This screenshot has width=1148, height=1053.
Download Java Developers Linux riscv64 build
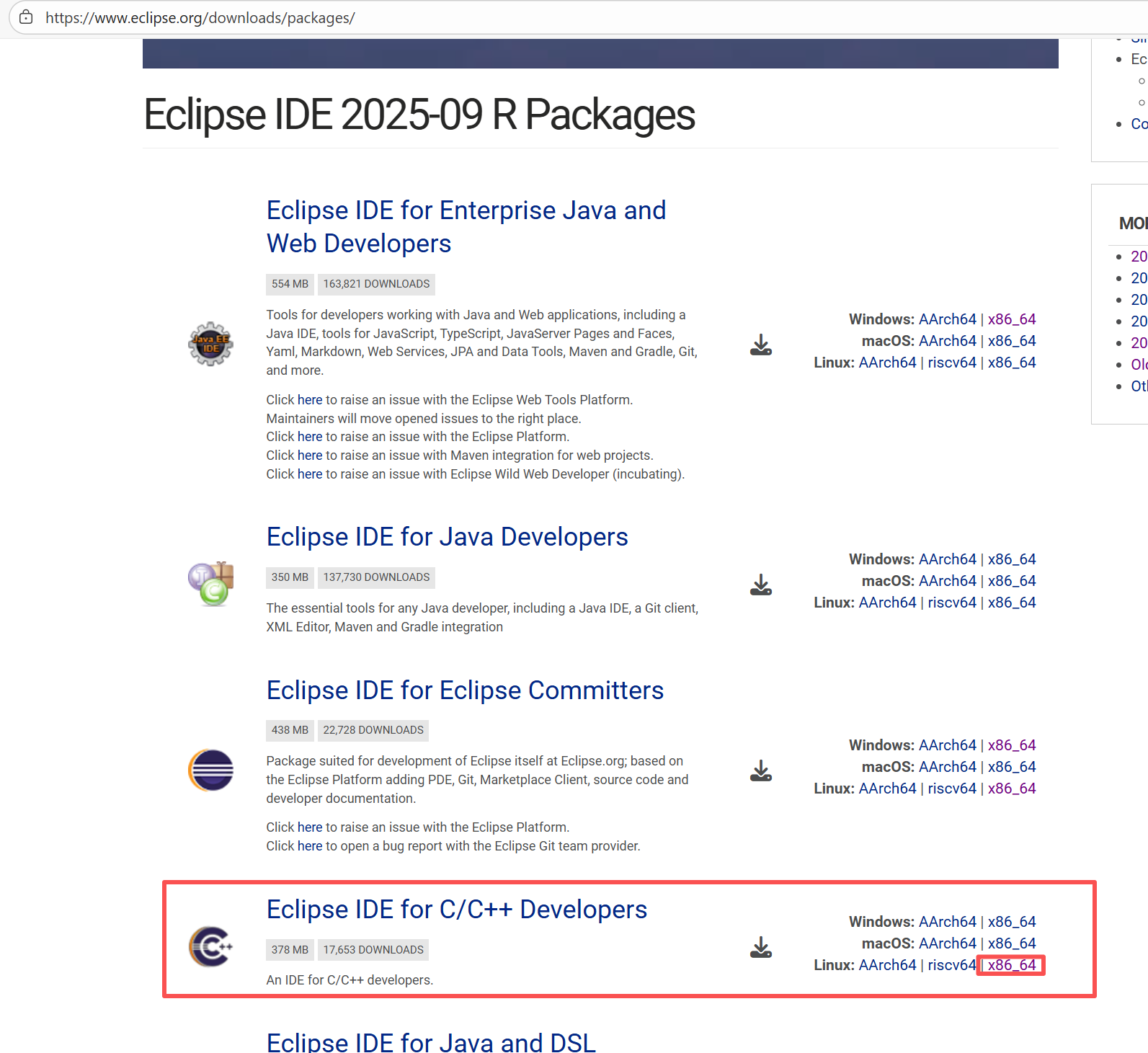[x=951, y=603]
